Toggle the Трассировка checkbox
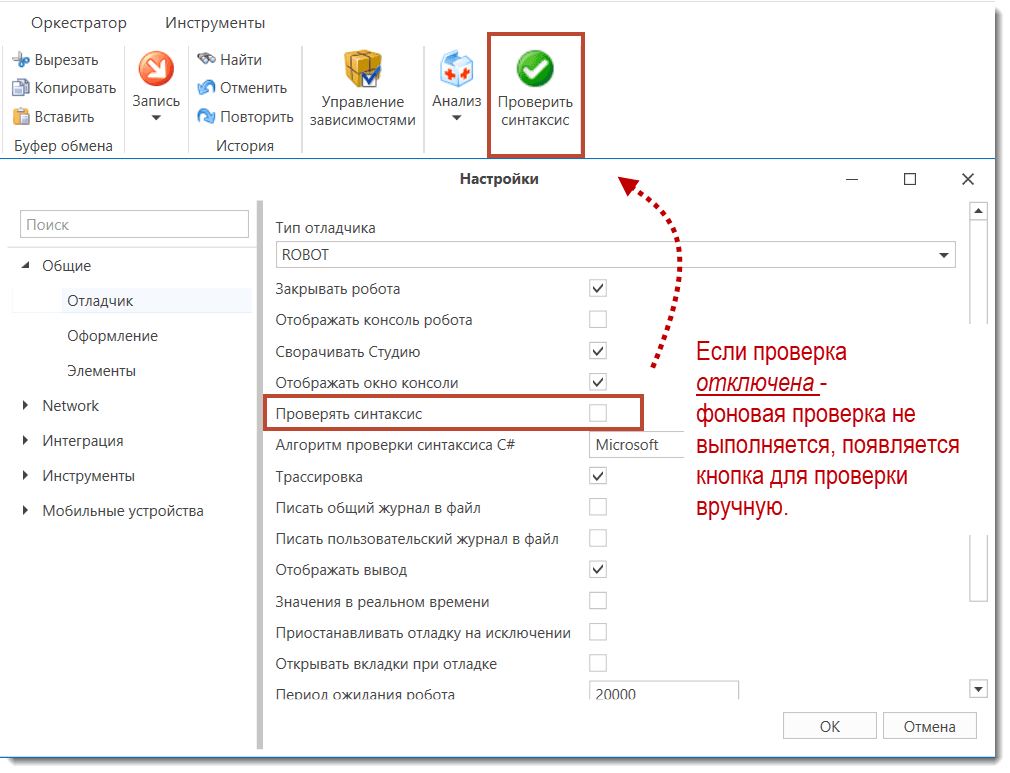 click(598, 476)
